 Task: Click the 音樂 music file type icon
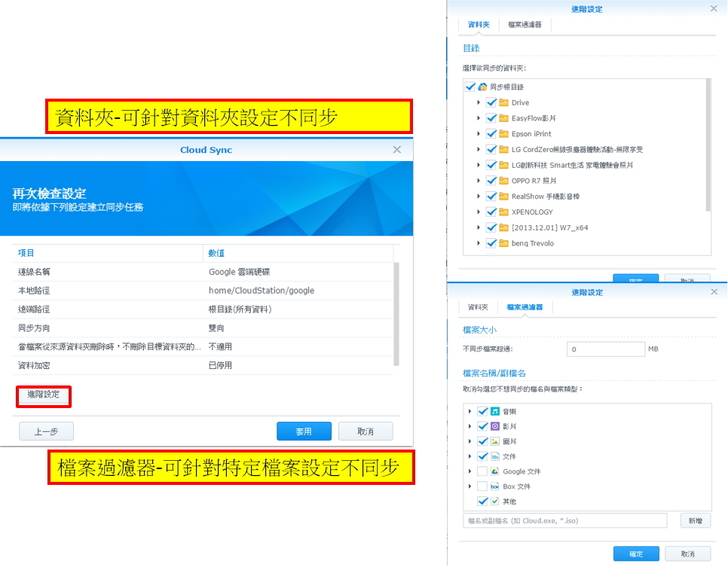495,411
